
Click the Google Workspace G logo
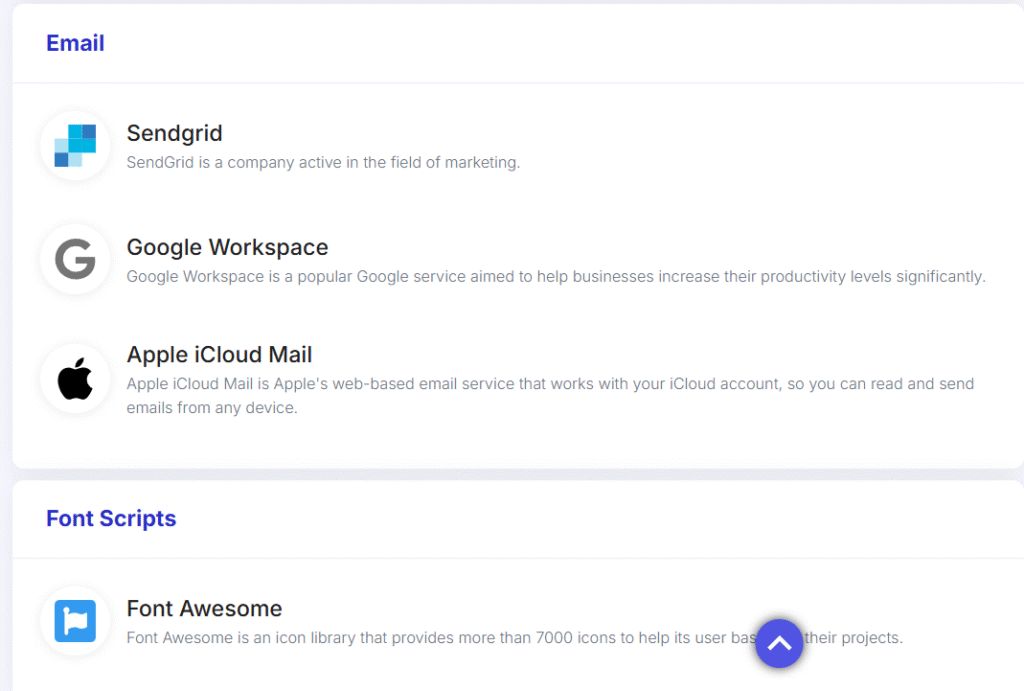coord(75,260)
